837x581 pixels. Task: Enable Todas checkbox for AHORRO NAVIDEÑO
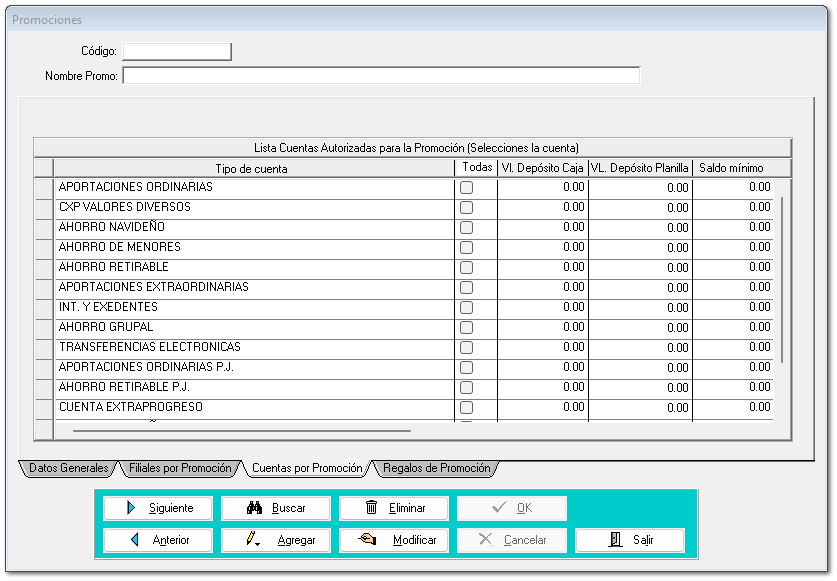(466, 228)
